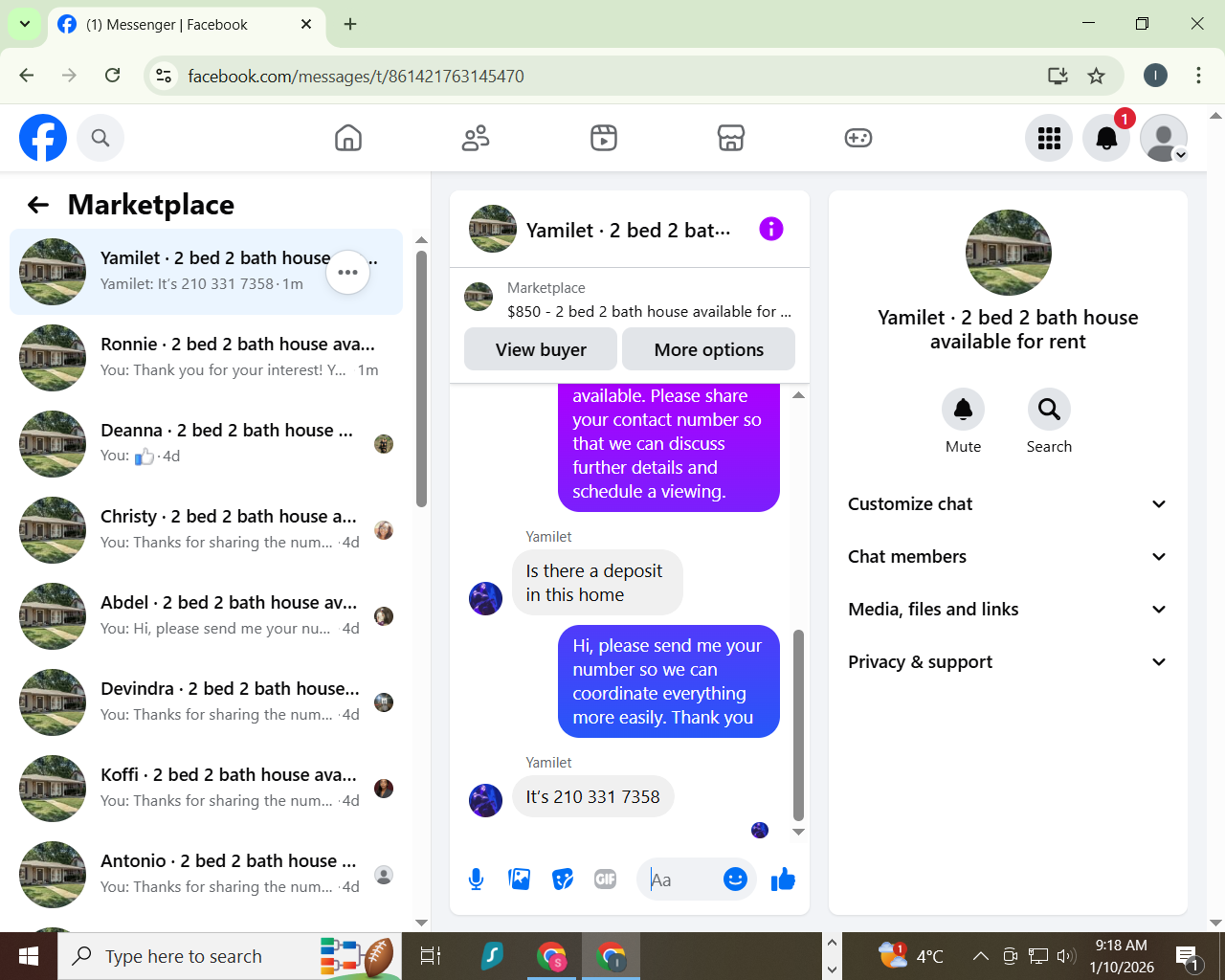
Task: Show hidden system tray icons chevron
Action: point(981,956)
